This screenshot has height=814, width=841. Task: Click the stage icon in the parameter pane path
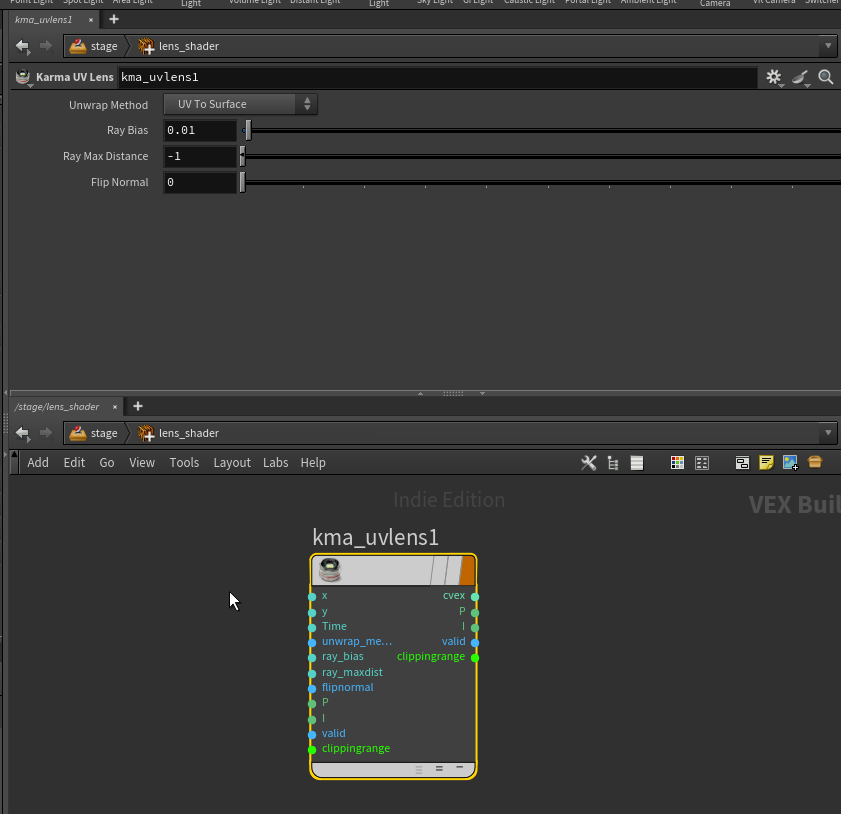point(78,46)
